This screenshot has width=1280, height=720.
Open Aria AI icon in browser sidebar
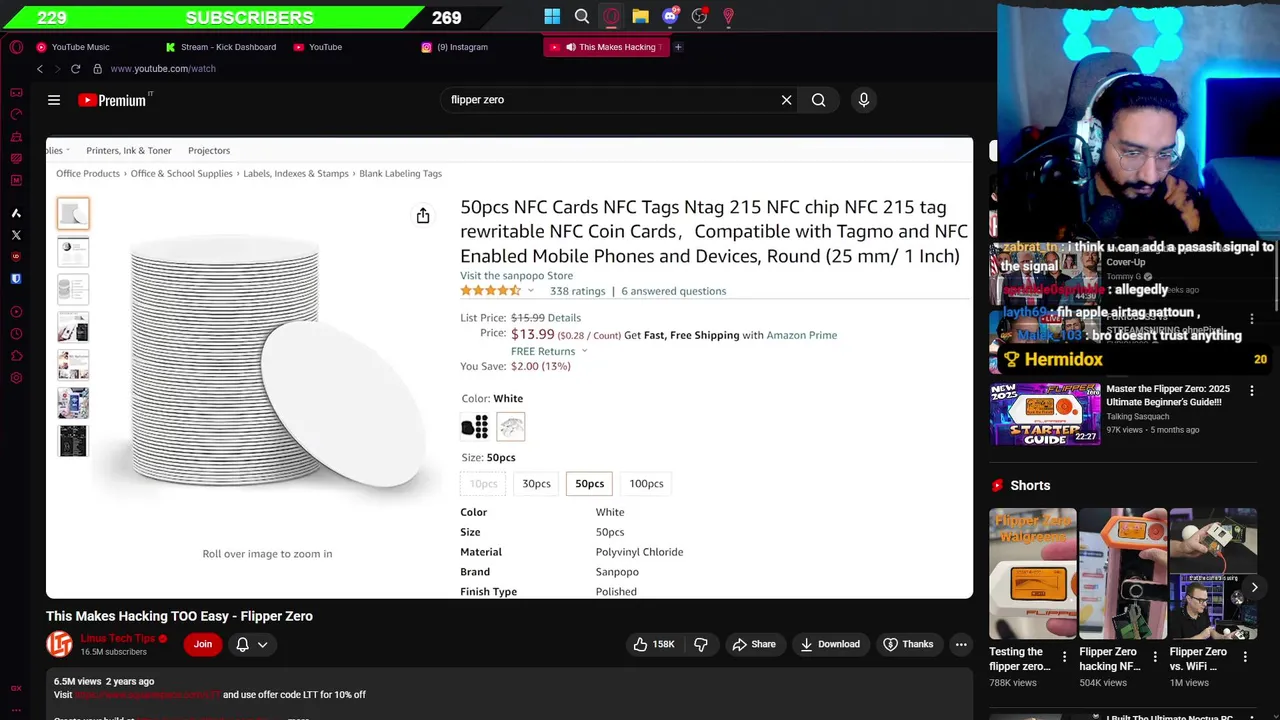tap(16, 213)
